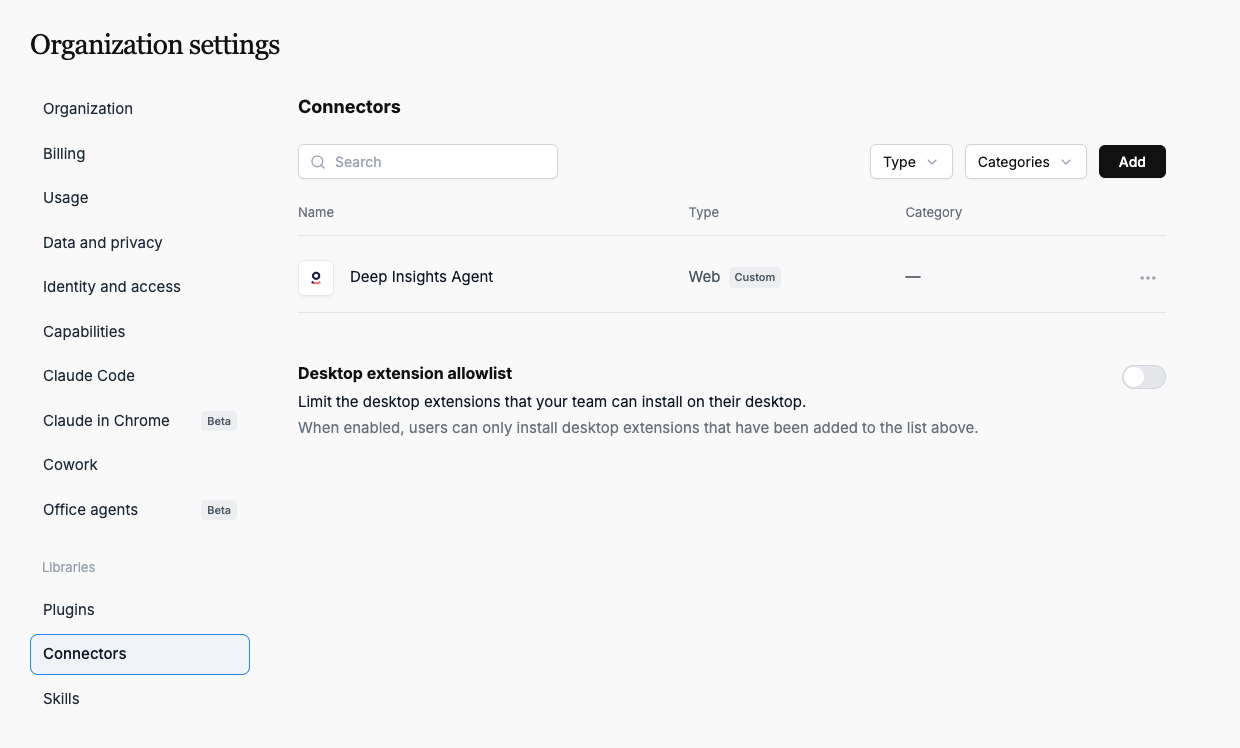Image resolution: width=1240 pixels, height=748 pixels.
Task: Click the dash in the Category column
Action: [913, 277]
